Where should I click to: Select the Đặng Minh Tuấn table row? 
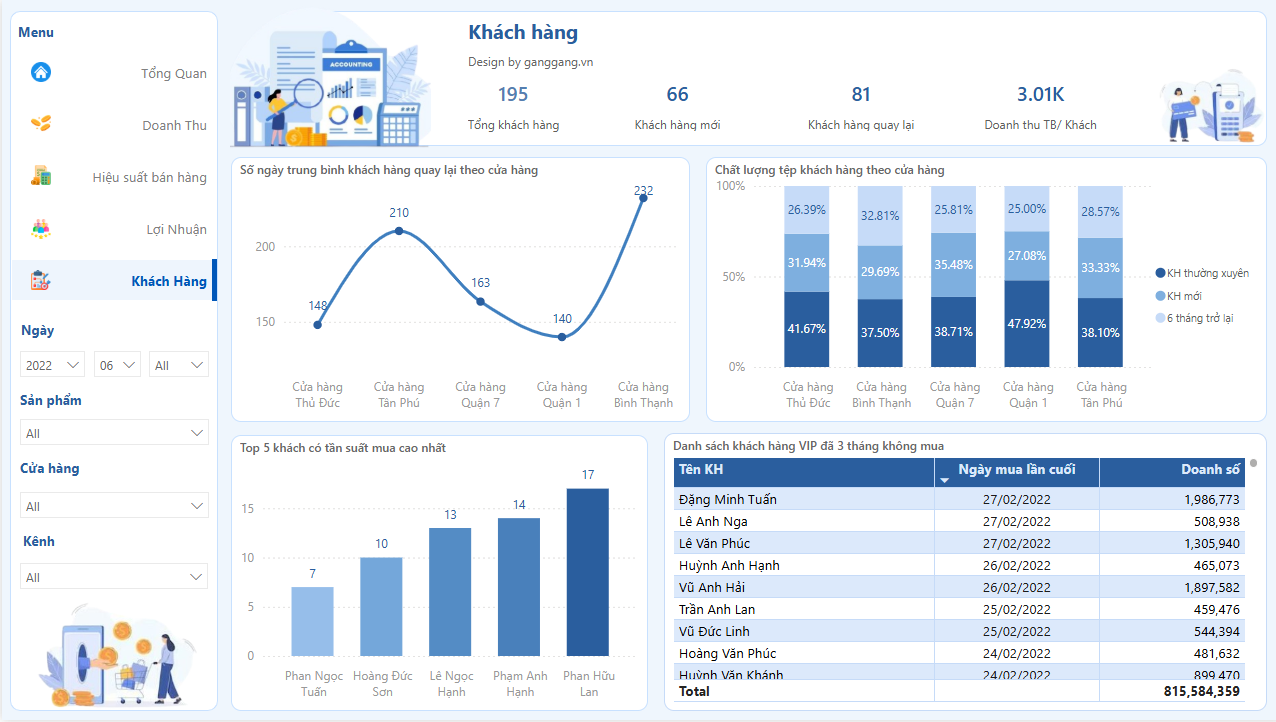click(727, 499)
